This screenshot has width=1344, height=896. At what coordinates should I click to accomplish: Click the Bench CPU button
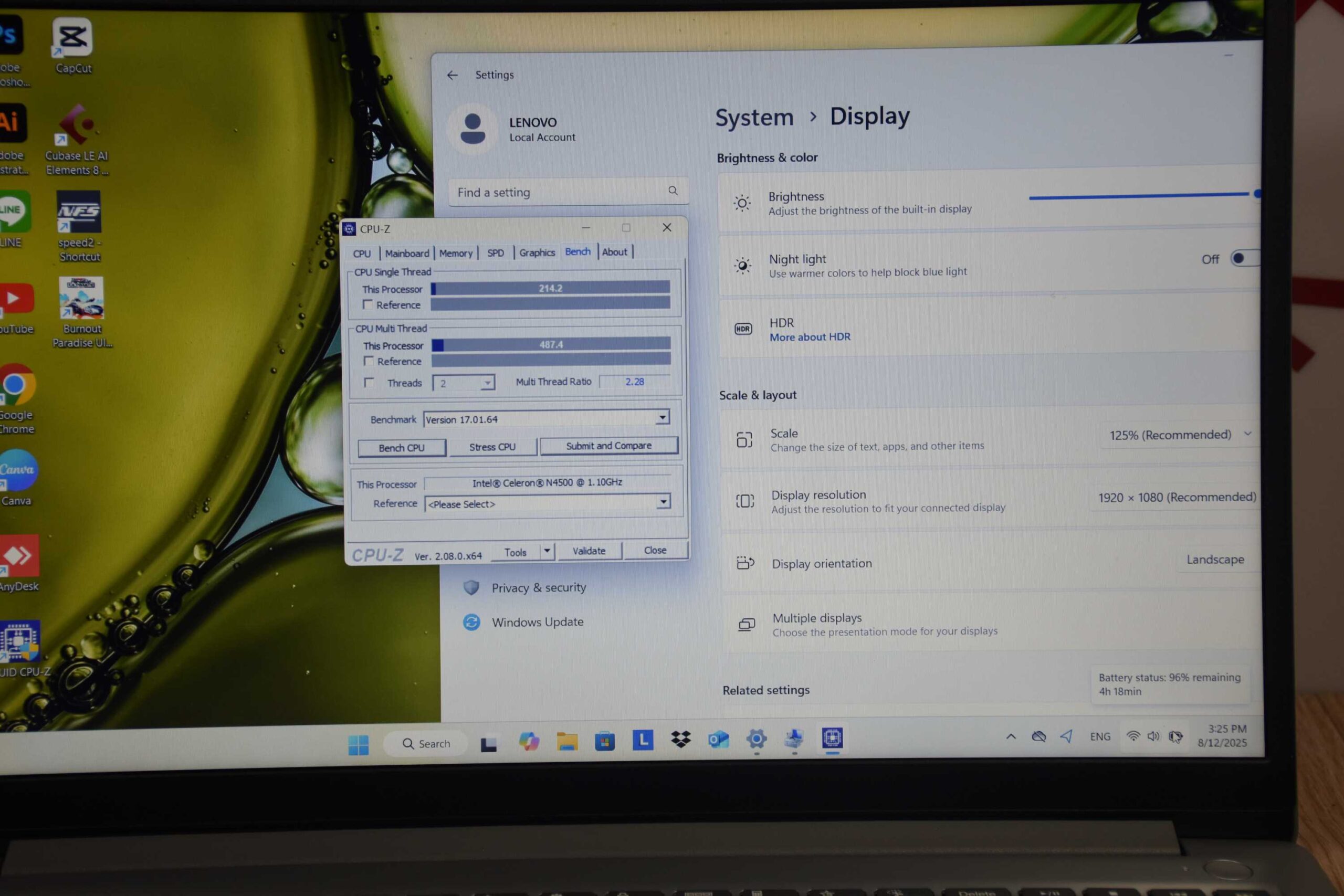[x=402, y=447]
